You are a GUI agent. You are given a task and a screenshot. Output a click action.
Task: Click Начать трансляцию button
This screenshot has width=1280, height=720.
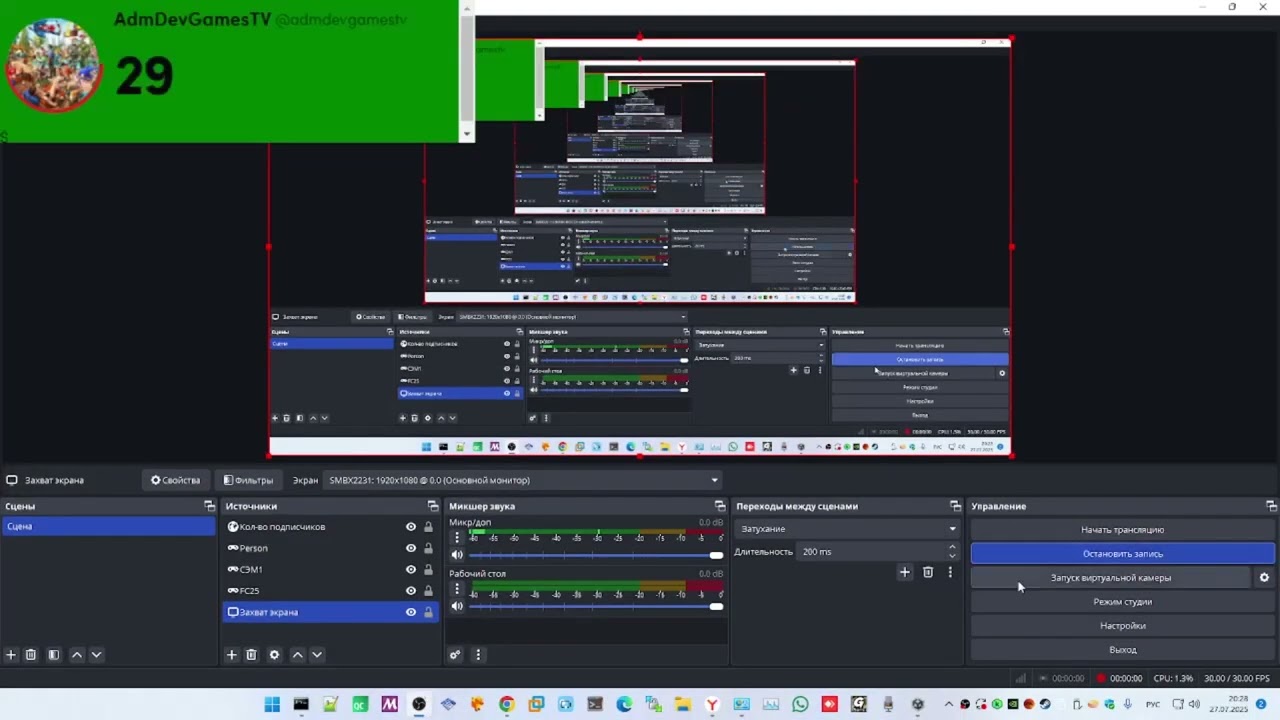[x=1122, y=530]
